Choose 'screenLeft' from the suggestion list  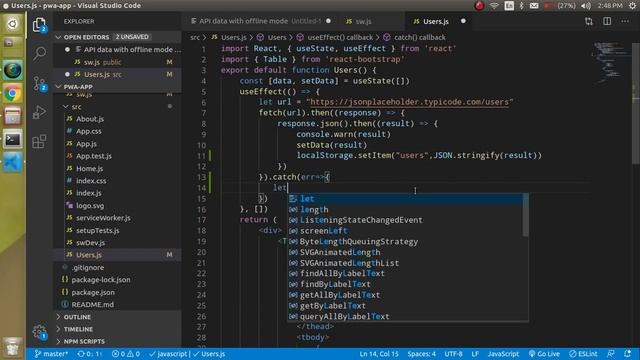click(405, 231)
